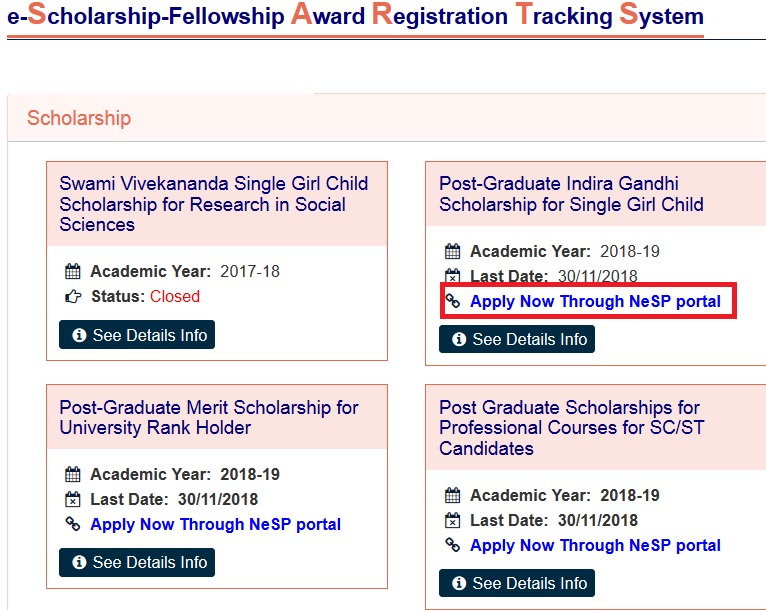Select the Scholarship section header

(79, 118)
